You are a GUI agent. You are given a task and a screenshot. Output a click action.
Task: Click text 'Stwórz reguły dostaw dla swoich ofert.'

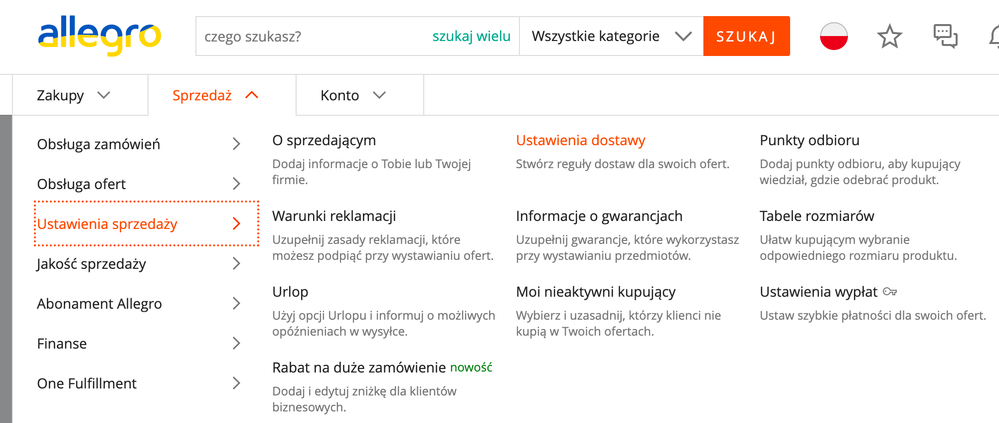[x=622, y=164]
